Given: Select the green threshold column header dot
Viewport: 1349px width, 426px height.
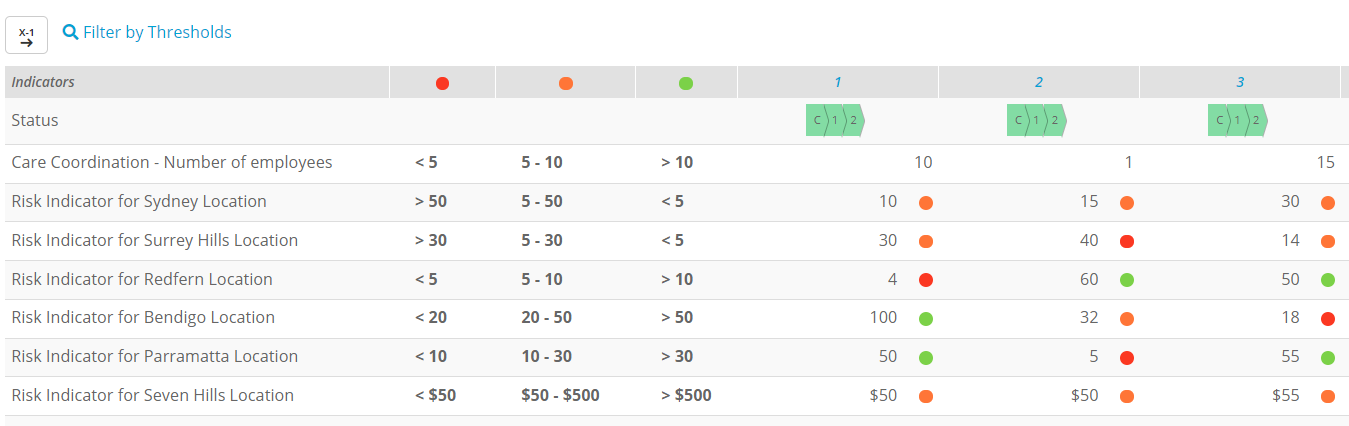Looking at the screenshot, I should [686, 83].
